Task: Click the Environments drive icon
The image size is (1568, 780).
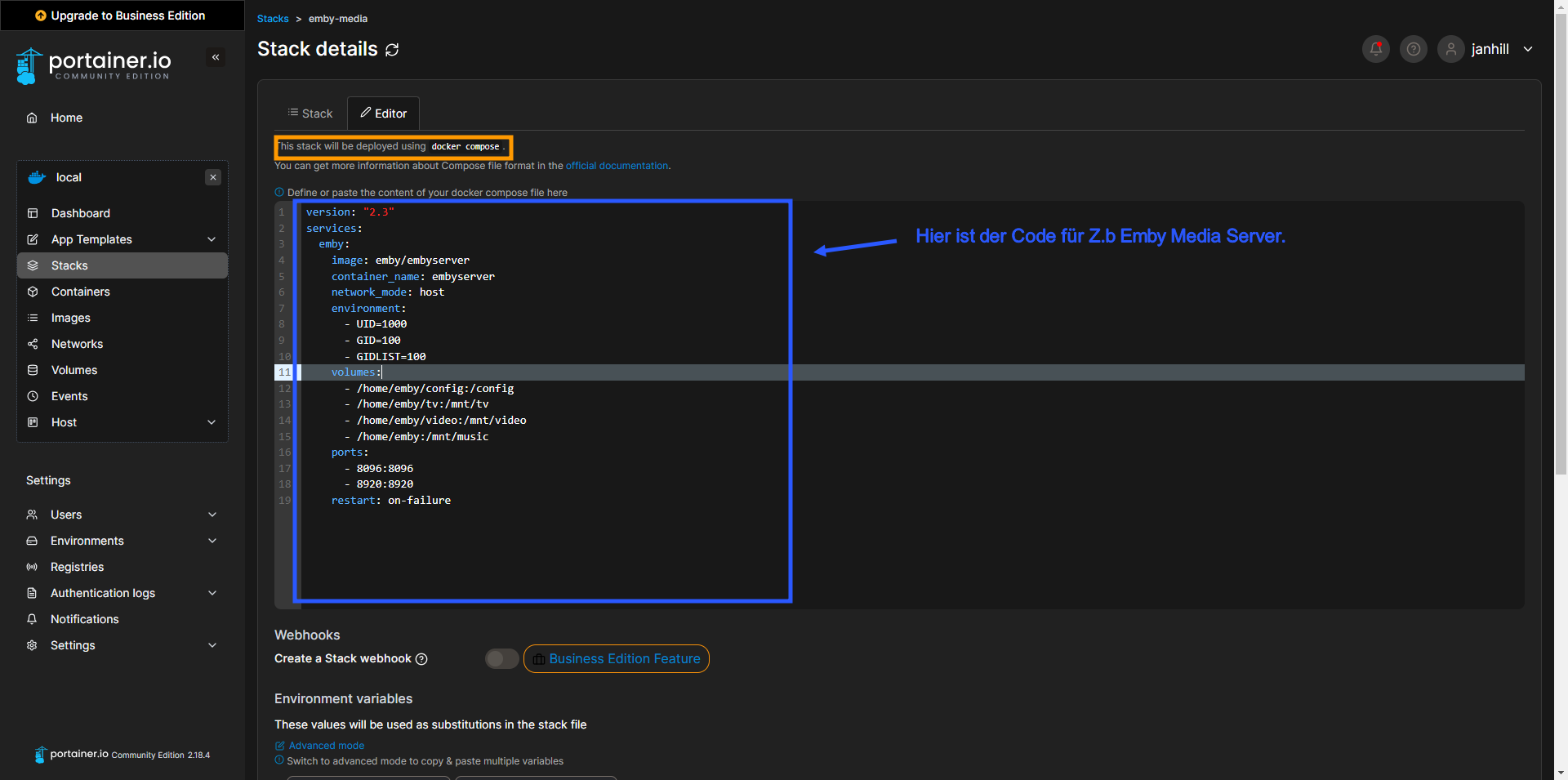Action: tap(32, 541)
